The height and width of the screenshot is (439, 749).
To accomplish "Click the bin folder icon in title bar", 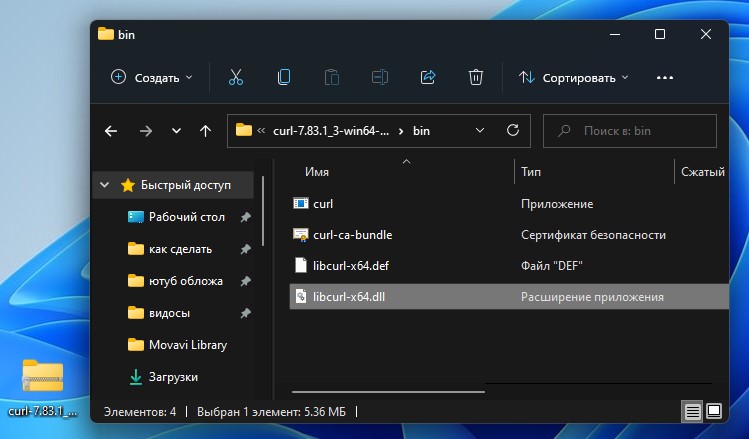I will [106, 34].
